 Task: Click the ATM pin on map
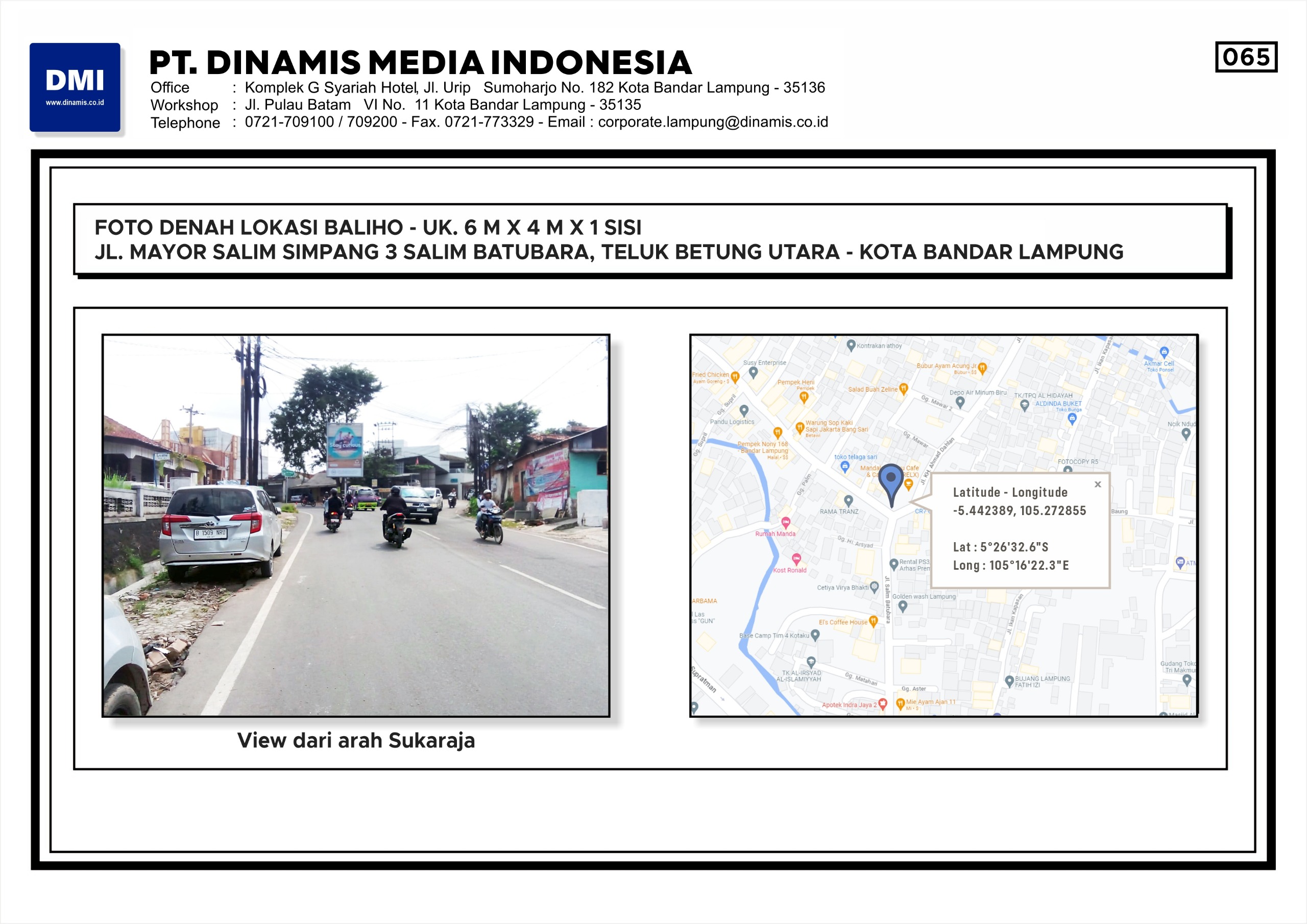[1180, 563]
